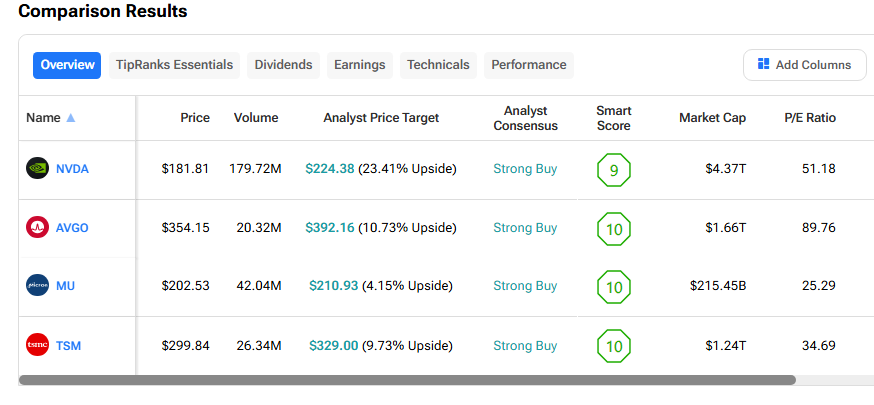
Task: Click MU Smart Score 10 badge
Action: 613,287
